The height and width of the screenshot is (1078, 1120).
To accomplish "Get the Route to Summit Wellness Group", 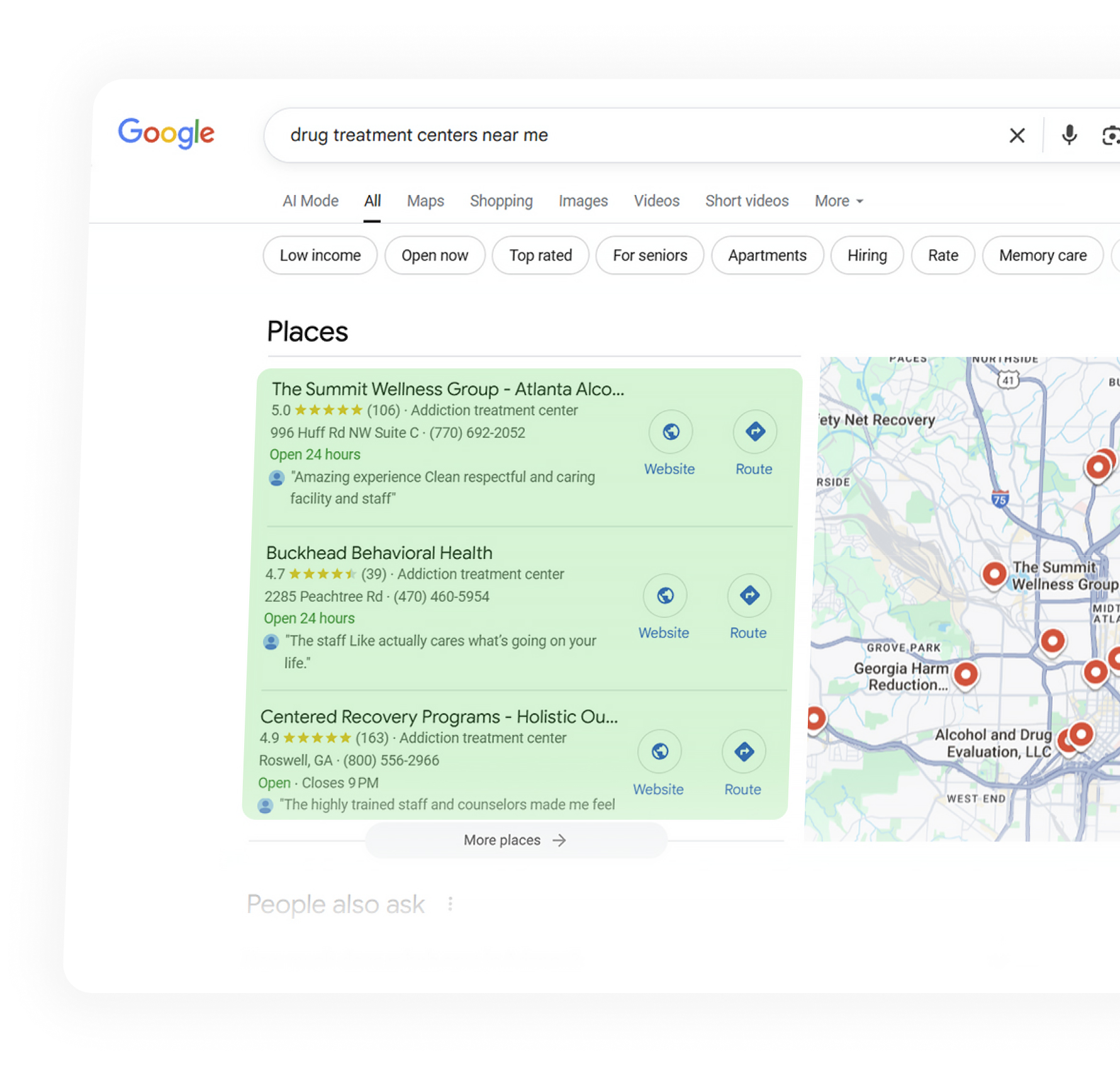I will tap(754, 432).
